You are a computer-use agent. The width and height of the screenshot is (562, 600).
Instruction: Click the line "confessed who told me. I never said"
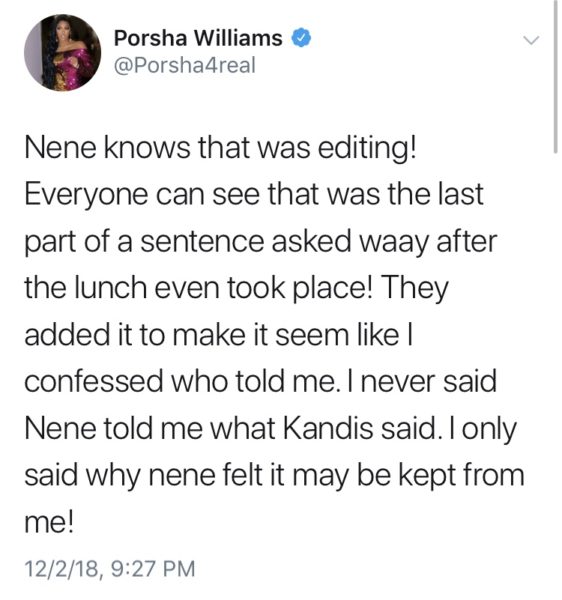(x=261, y=382)
